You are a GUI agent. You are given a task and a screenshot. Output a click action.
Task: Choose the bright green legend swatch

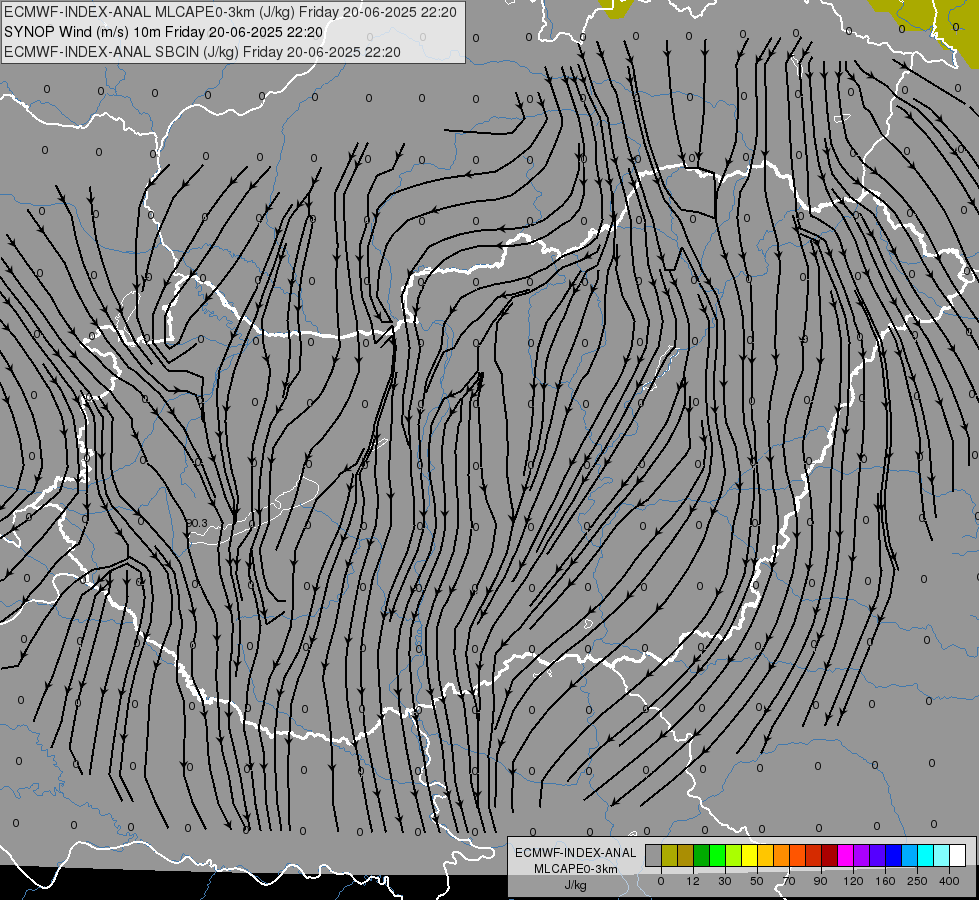click(717, 855)
